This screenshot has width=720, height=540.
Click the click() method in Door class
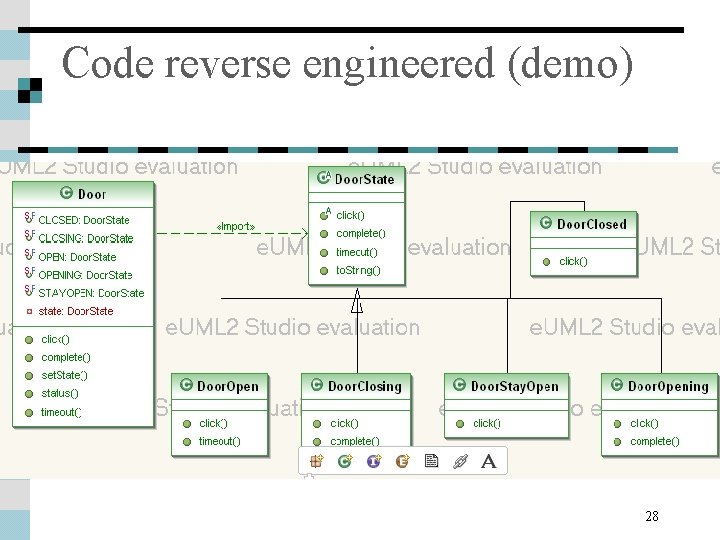tap(48, 339)
